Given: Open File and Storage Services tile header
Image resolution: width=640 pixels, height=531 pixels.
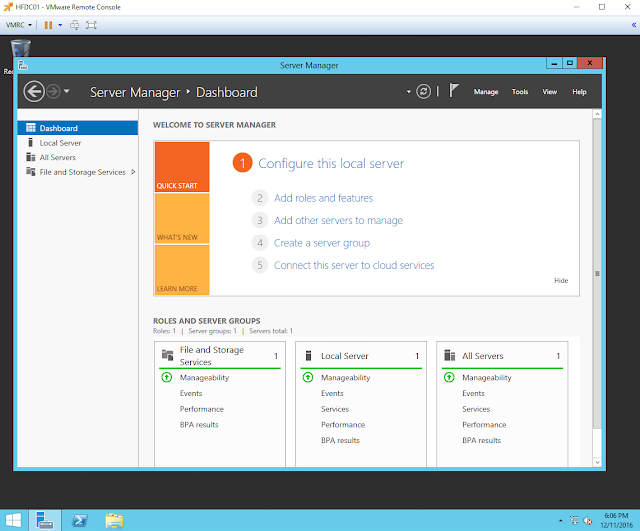Looking at the screenshot, I should click(x=220, y=356).
